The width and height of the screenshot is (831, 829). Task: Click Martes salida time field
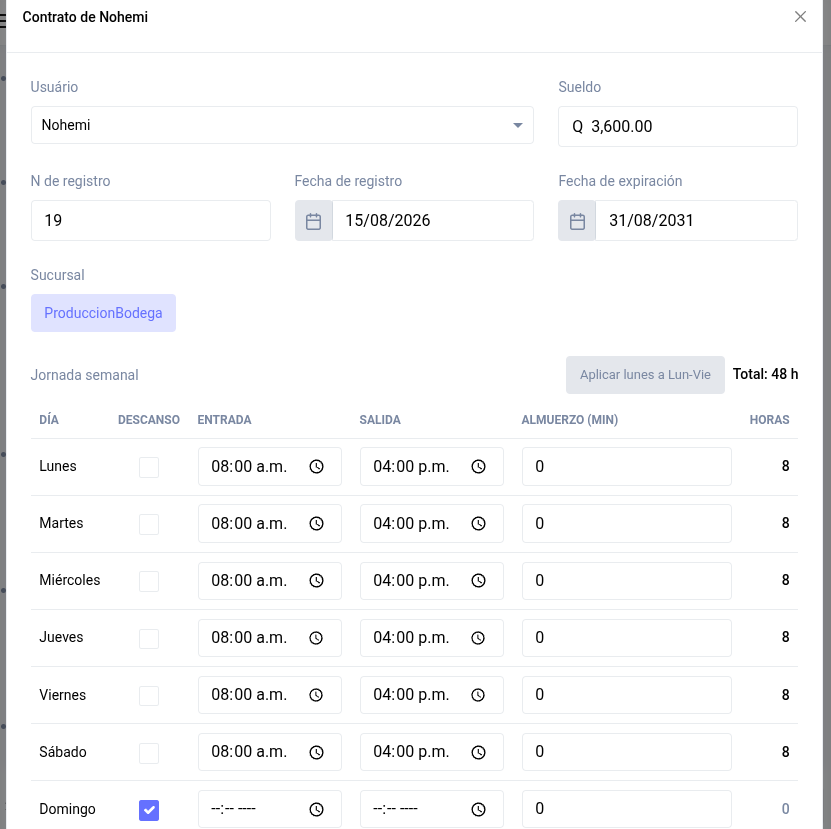[432, 524]
